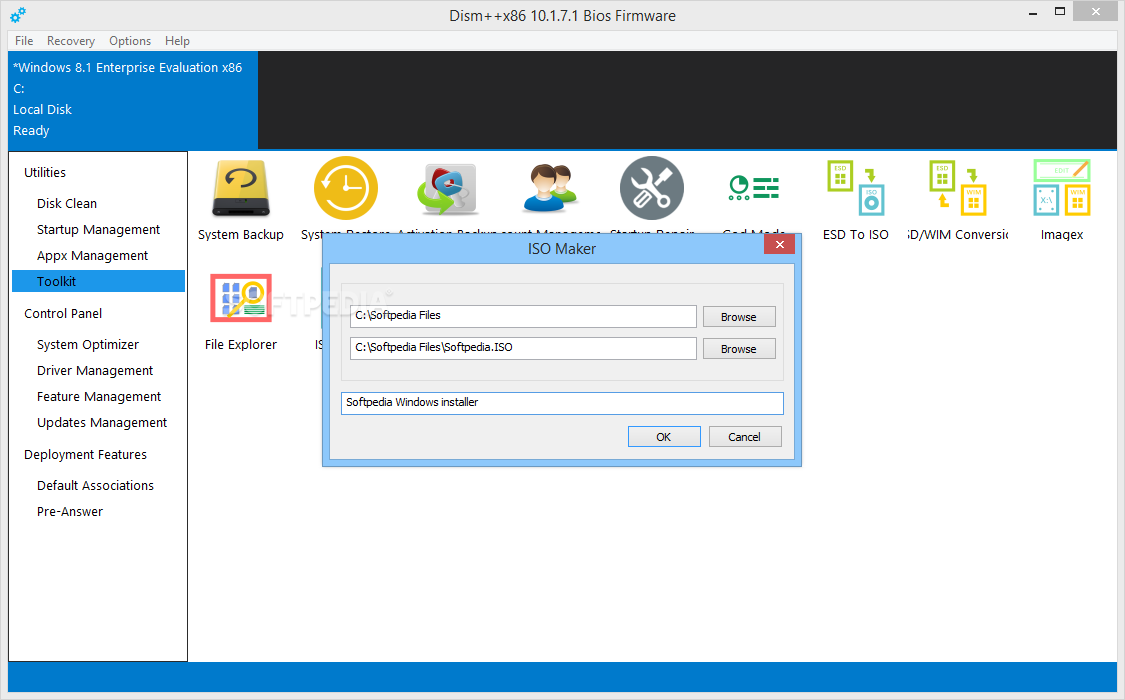Click the Control Panel section heading
This screenshot has width=1125, height=700.
(62, 313)
